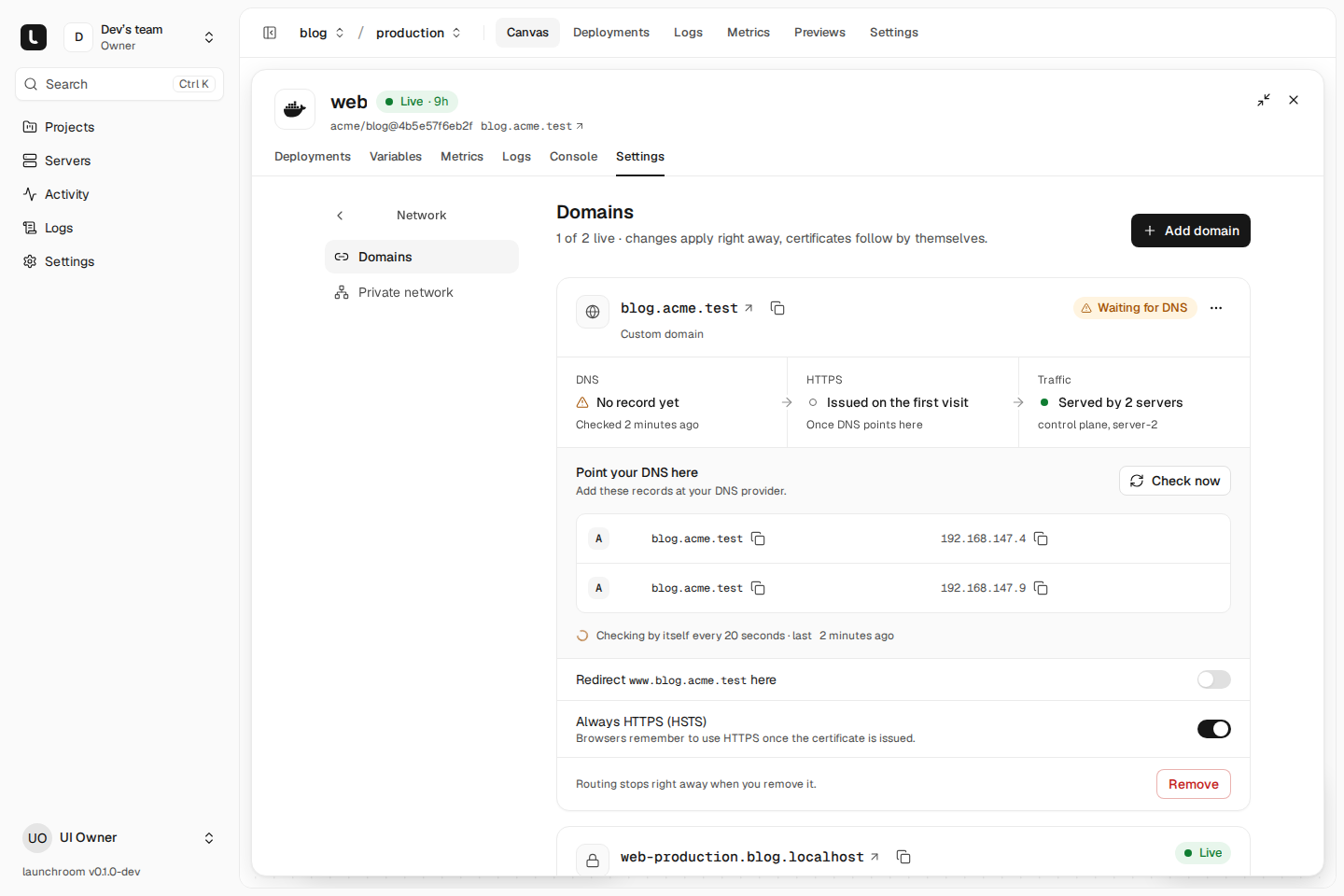Copy web-production.blog.localhost domain

click(903, 857)
